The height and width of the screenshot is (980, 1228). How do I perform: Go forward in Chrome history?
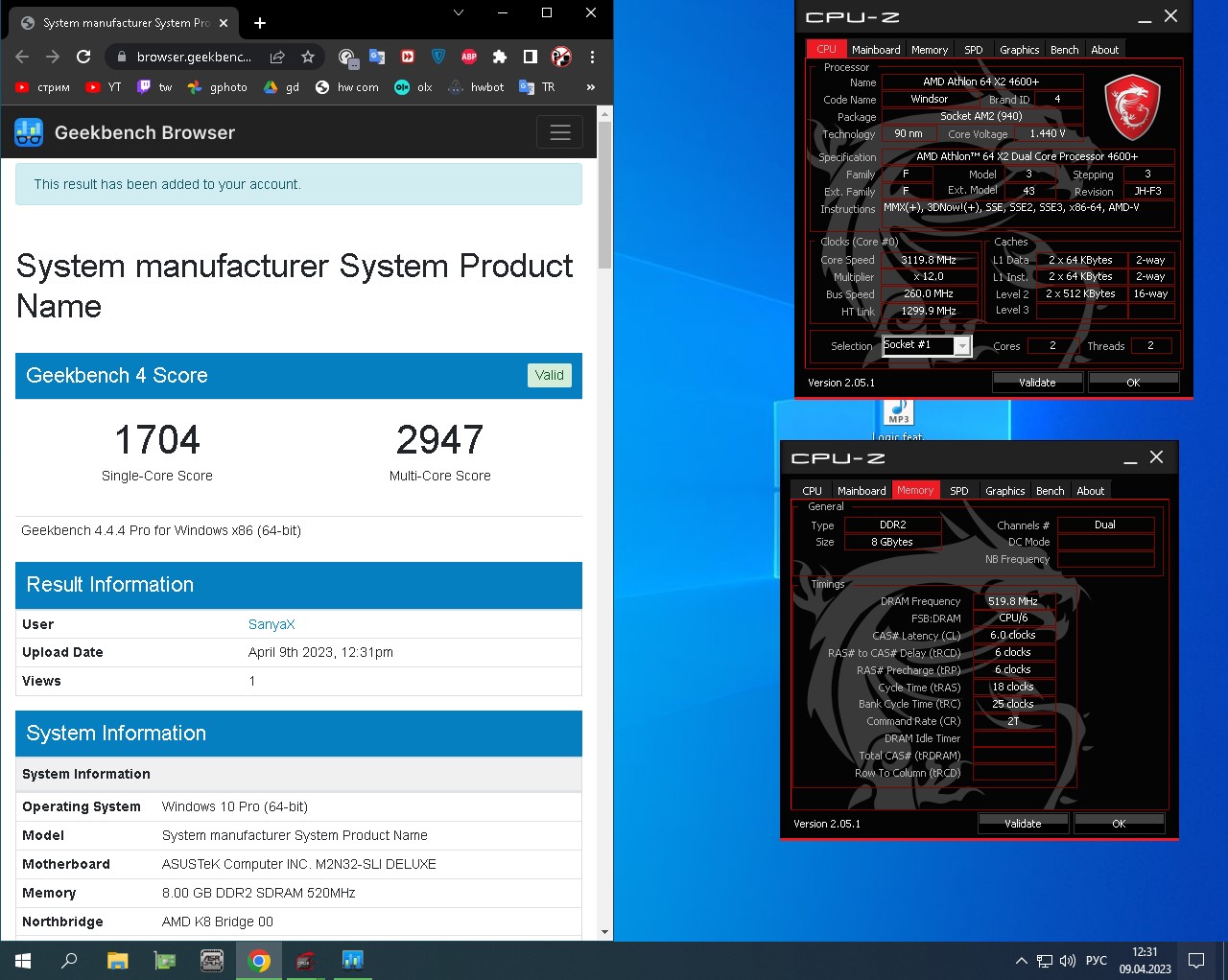[53, 57]
